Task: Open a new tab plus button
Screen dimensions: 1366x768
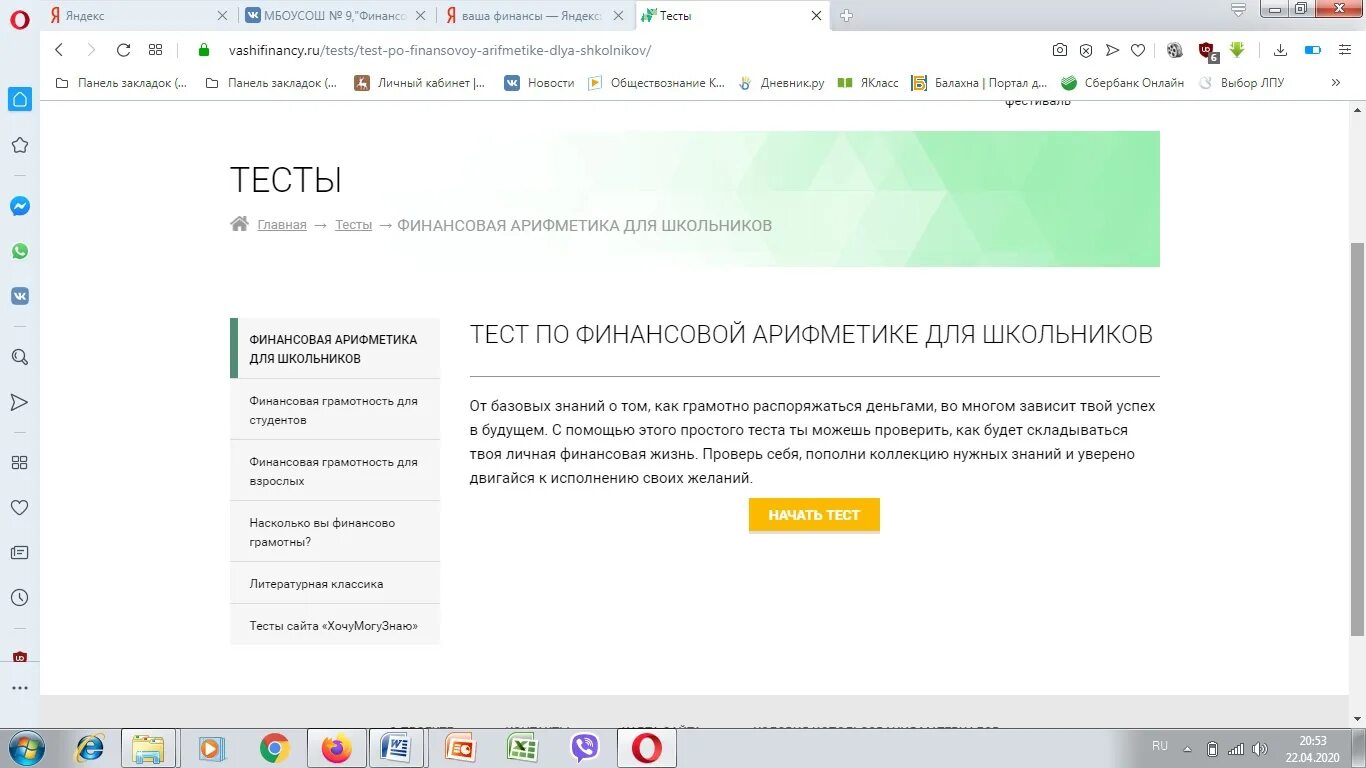Action: (x=847, y=16)
